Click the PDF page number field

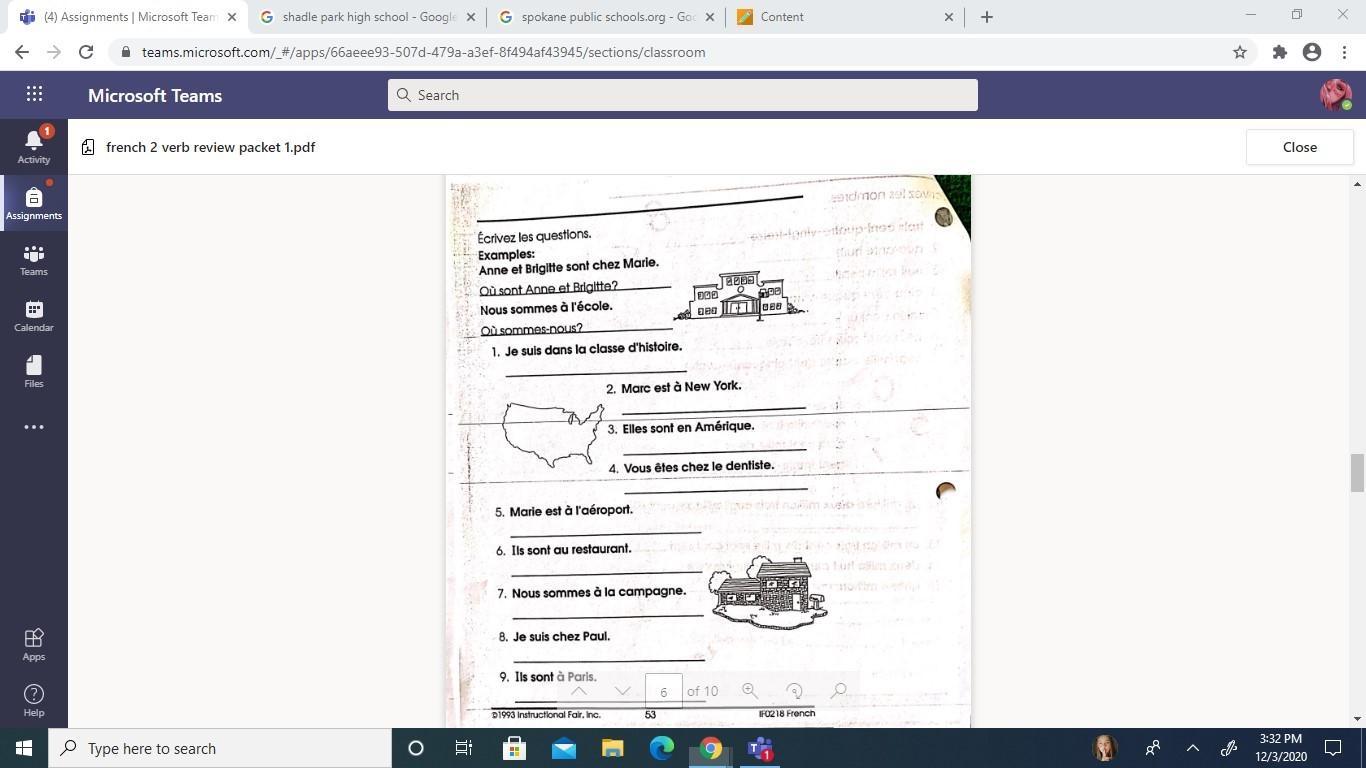click(x=664, y=691)
